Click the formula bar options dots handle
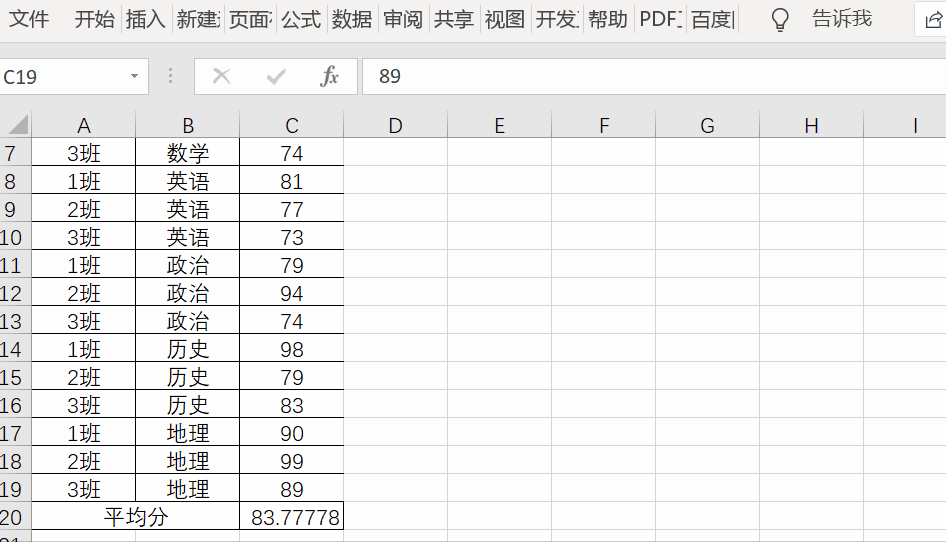 pyautogui.click(x=171, y=76)
